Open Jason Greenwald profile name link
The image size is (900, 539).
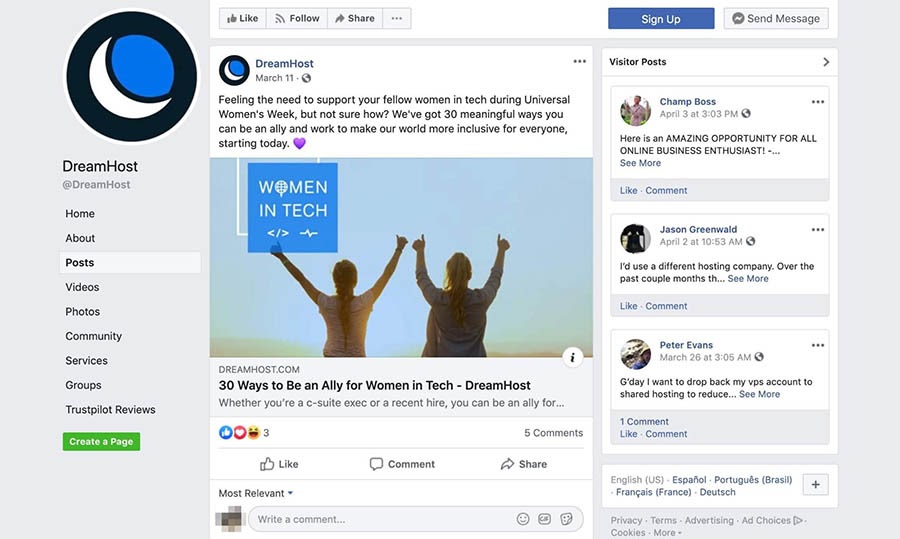click(698, 230)
